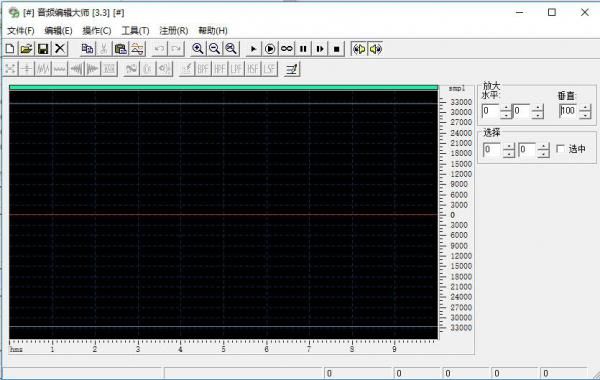Click the fade-in waveform icon

(x=76, y=69)
